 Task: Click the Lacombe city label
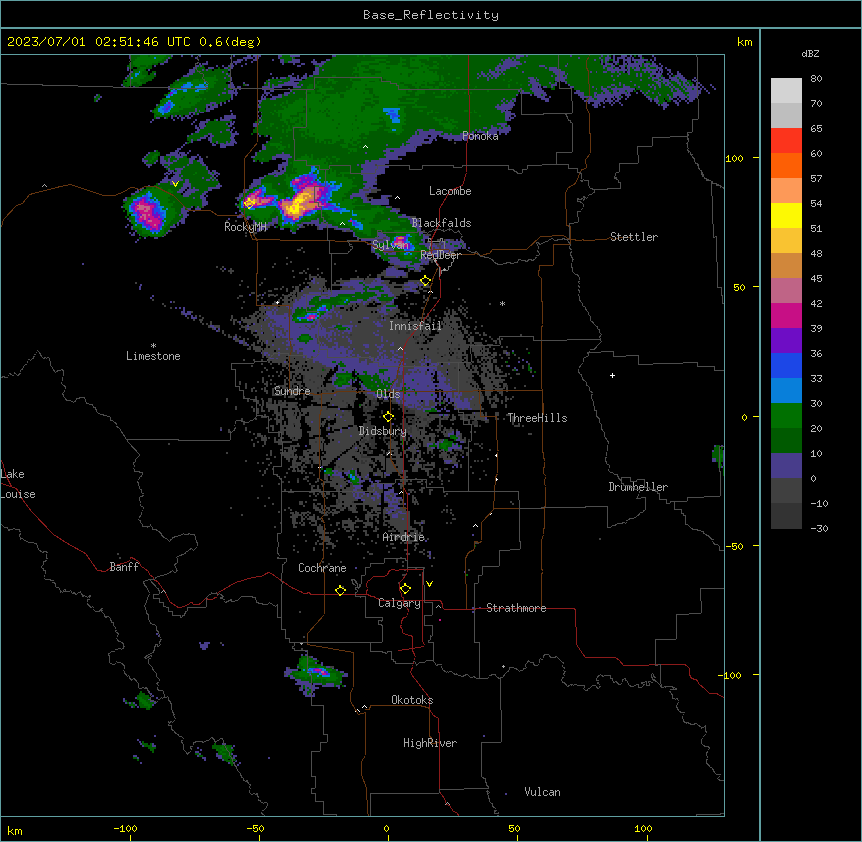coord(450,191)
